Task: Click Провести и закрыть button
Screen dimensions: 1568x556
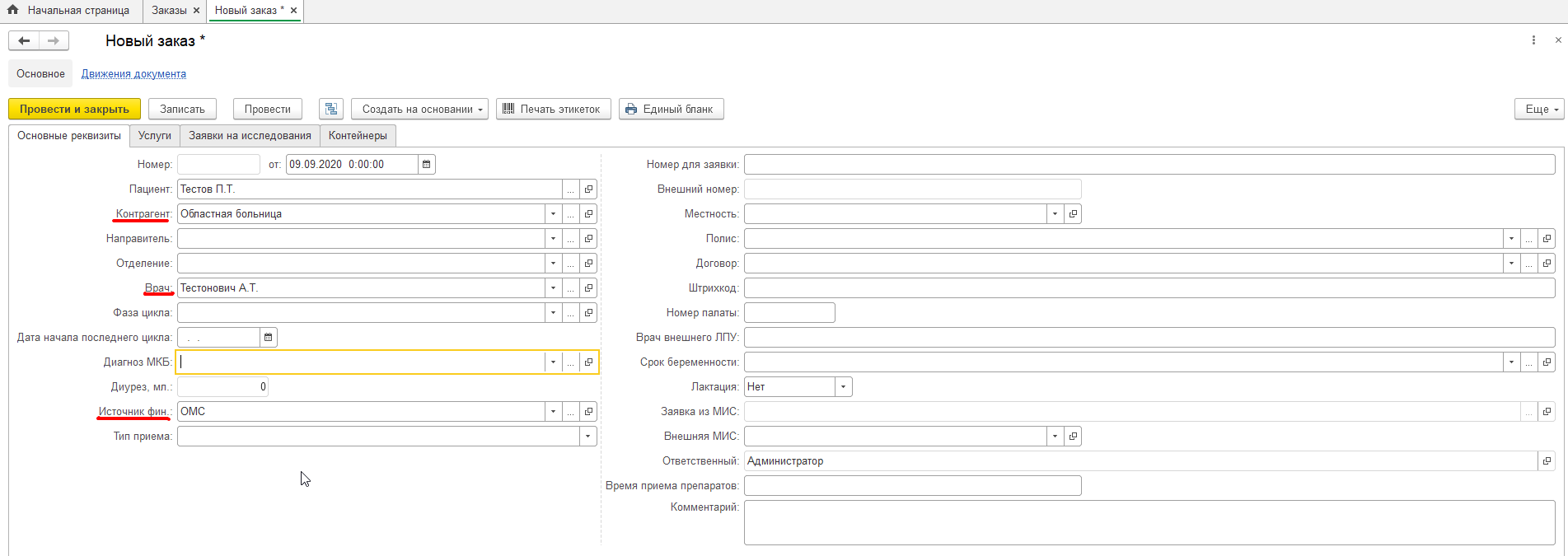Action: click(x=74, y=110)
